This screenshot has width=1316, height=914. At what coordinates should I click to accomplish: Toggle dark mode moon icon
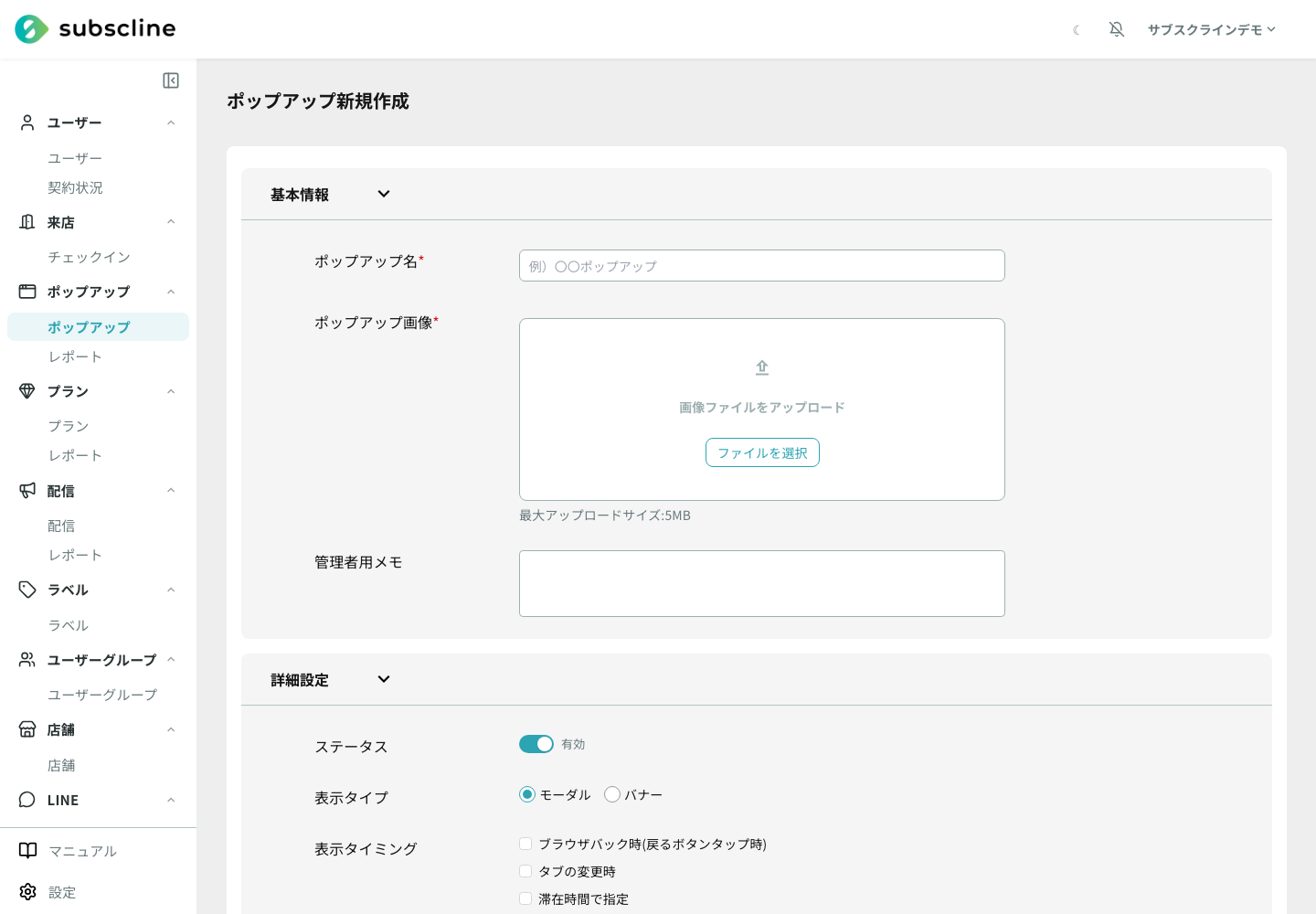click(x=1077, y=30)
